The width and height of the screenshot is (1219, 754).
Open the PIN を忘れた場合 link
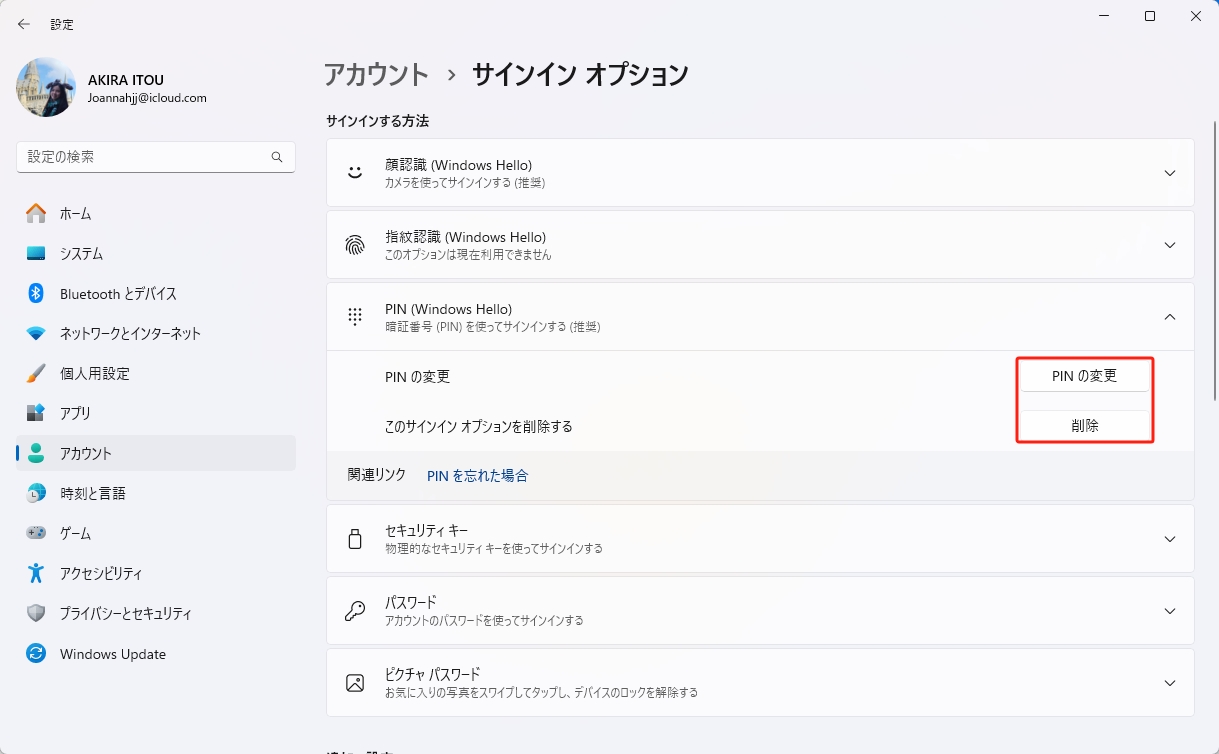click(477, 476)
